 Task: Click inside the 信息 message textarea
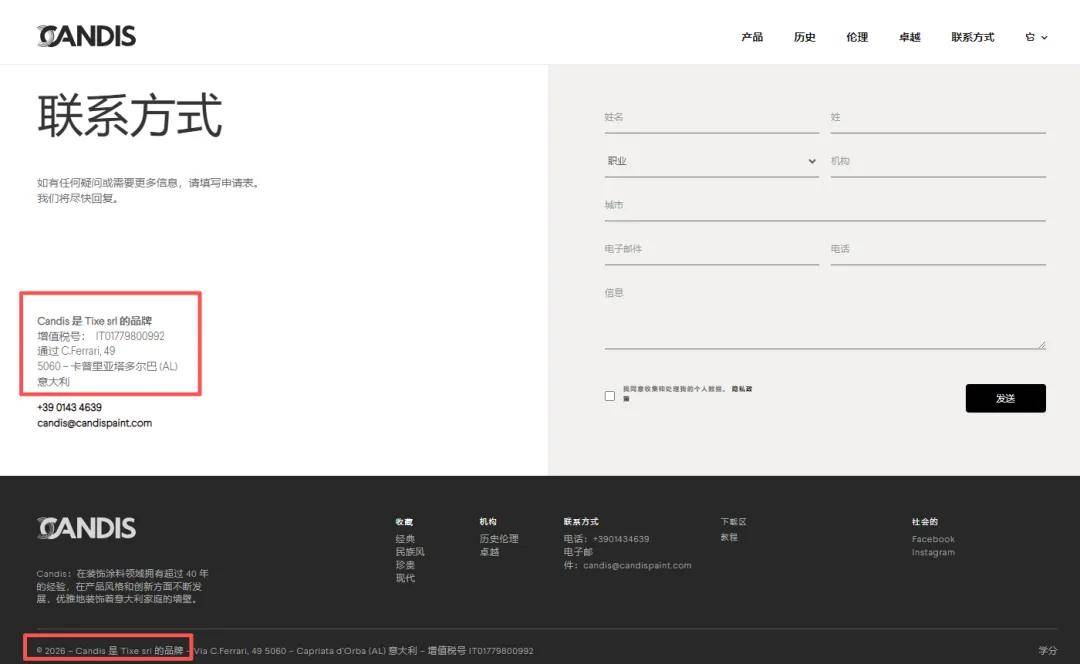(825, 314)
